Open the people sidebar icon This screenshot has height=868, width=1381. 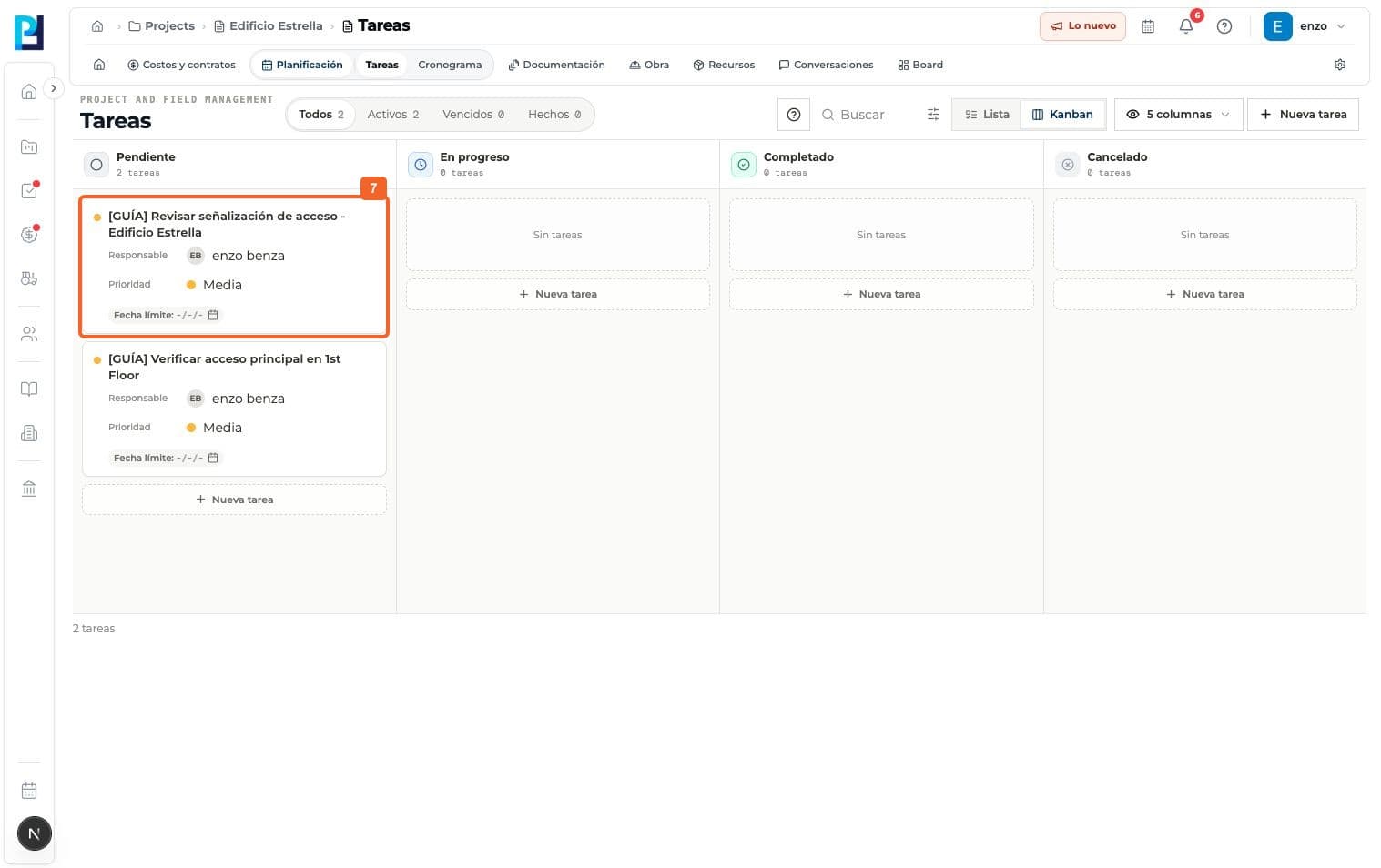point(29,334)
